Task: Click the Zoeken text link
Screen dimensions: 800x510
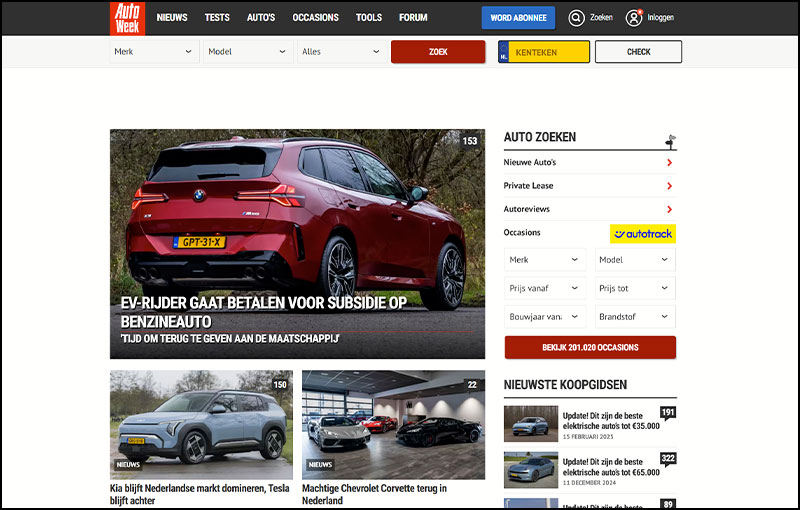Action: 601,17
